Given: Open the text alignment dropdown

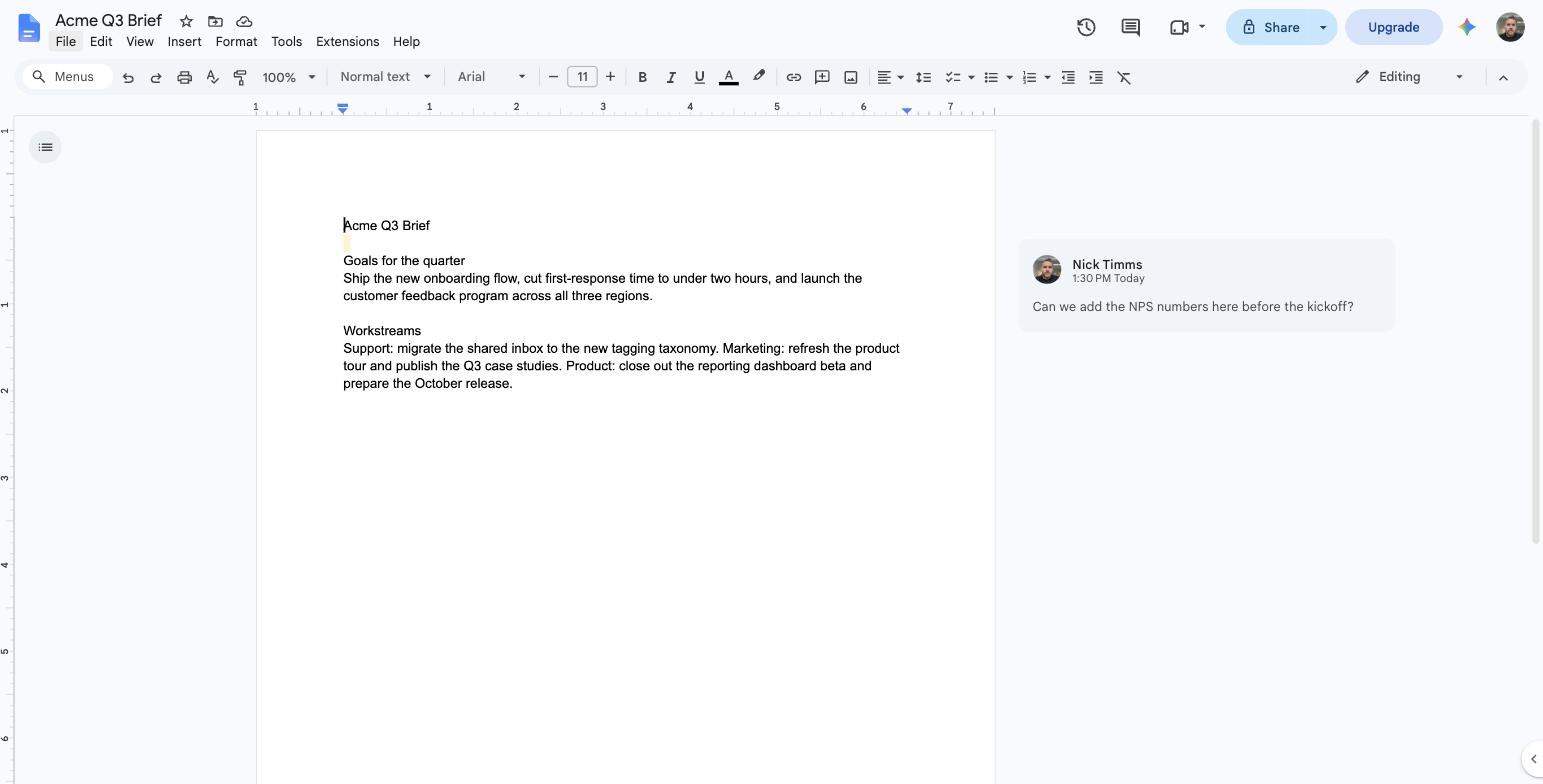Looking at the screenshot, I should tap(890, 77).
